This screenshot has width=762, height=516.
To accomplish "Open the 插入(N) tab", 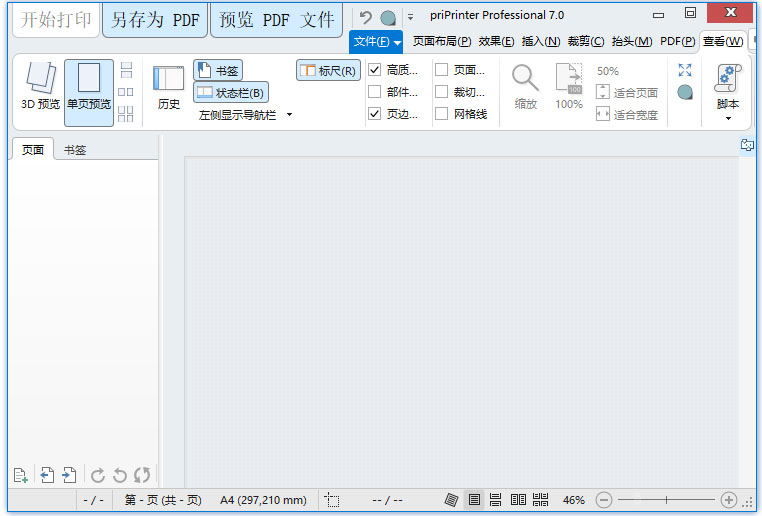I will tap(541, 42).
